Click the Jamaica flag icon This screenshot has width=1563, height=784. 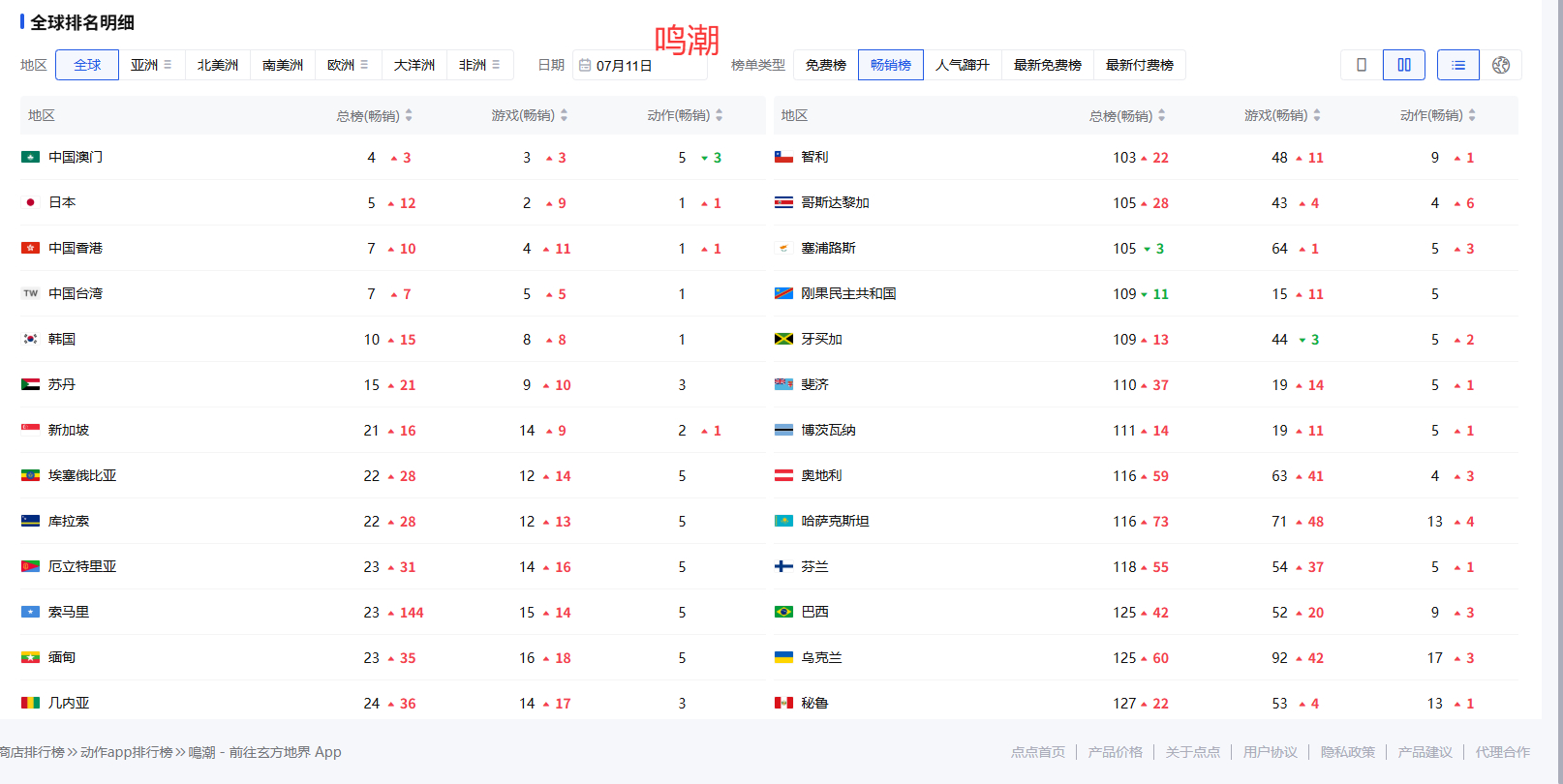click(x=783, y=339)
